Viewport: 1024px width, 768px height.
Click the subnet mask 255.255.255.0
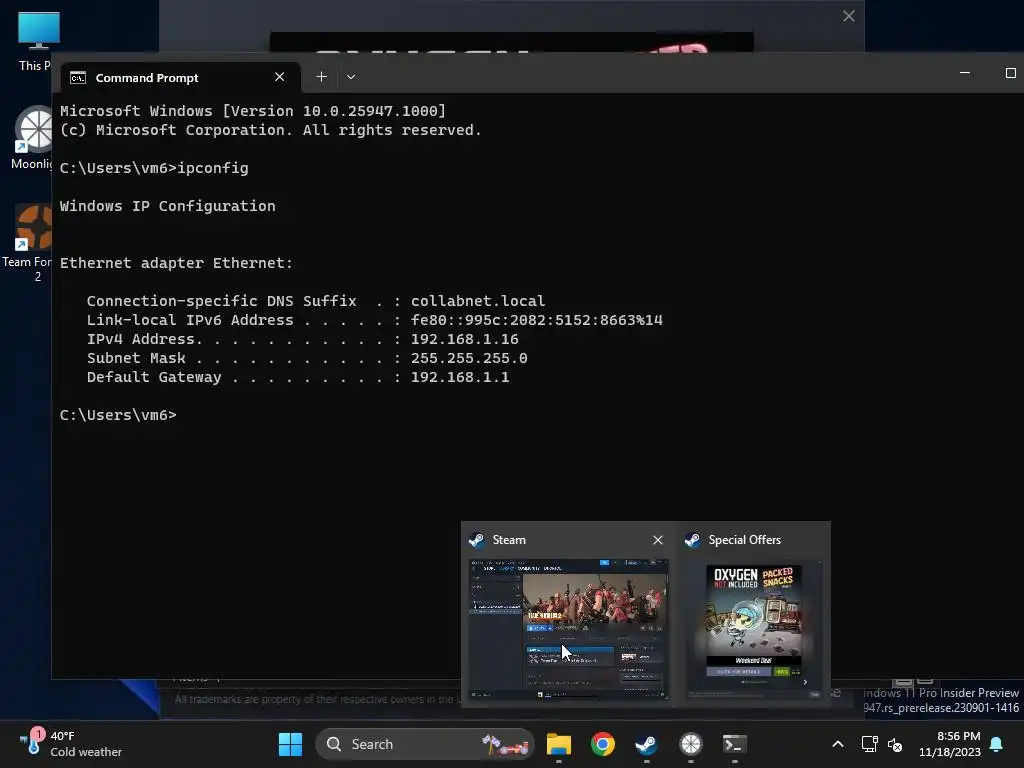[x=469, y=358]
